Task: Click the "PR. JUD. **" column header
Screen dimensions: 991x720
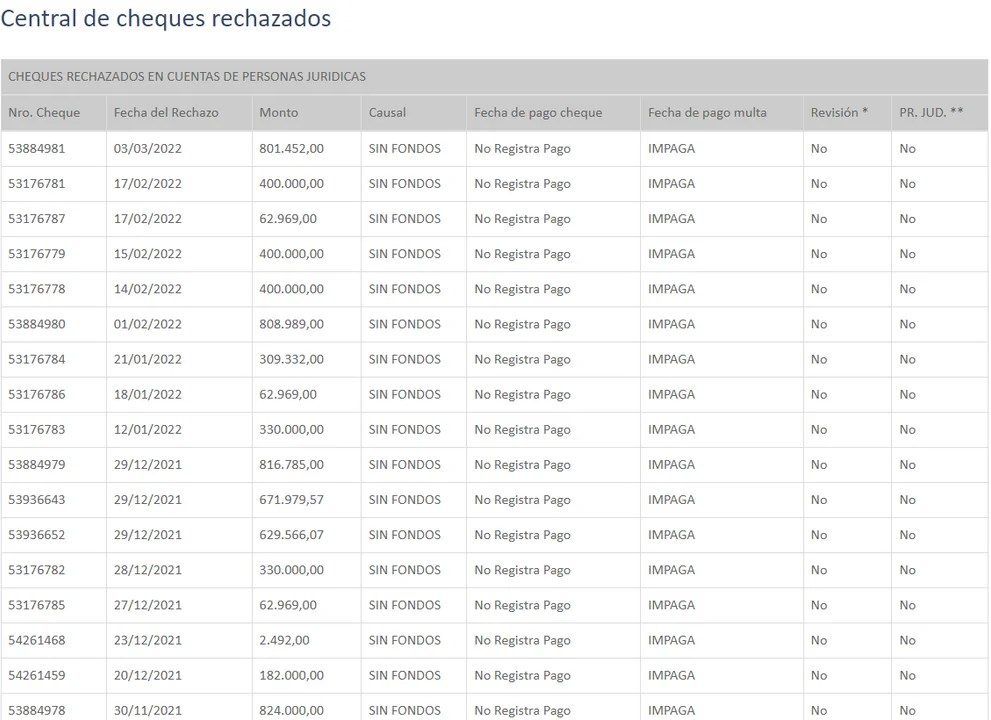Action: point(931,113)
